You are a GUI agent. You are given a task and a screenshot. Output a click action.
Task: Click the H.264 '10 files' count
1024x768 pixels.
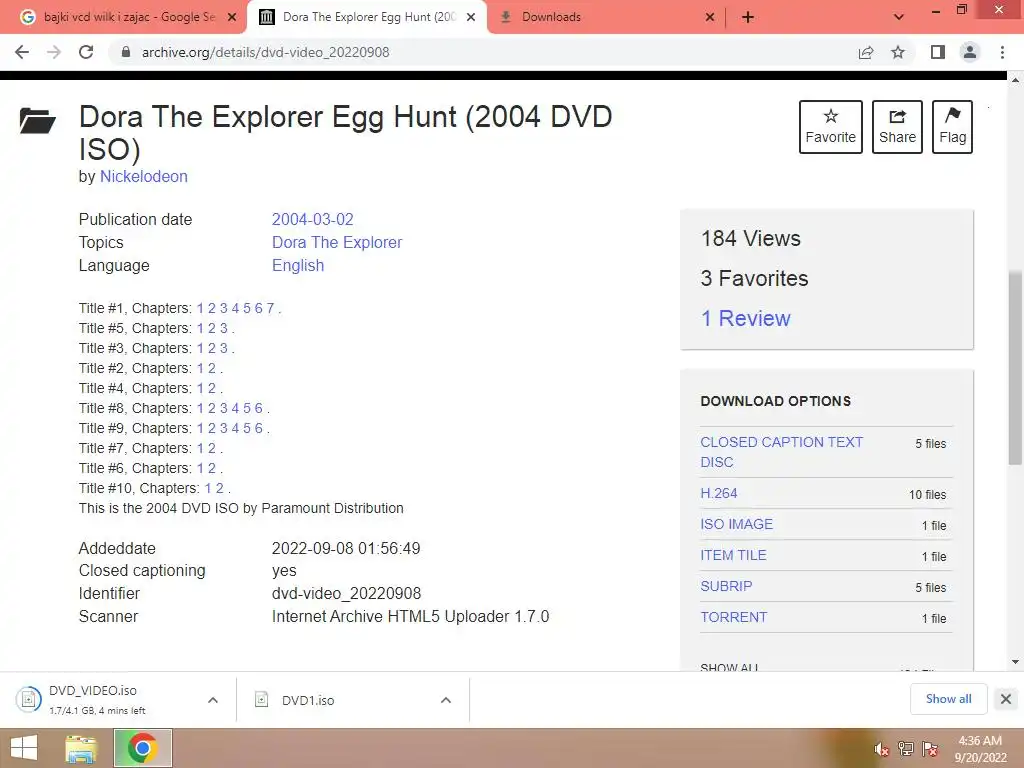[927, 494]
